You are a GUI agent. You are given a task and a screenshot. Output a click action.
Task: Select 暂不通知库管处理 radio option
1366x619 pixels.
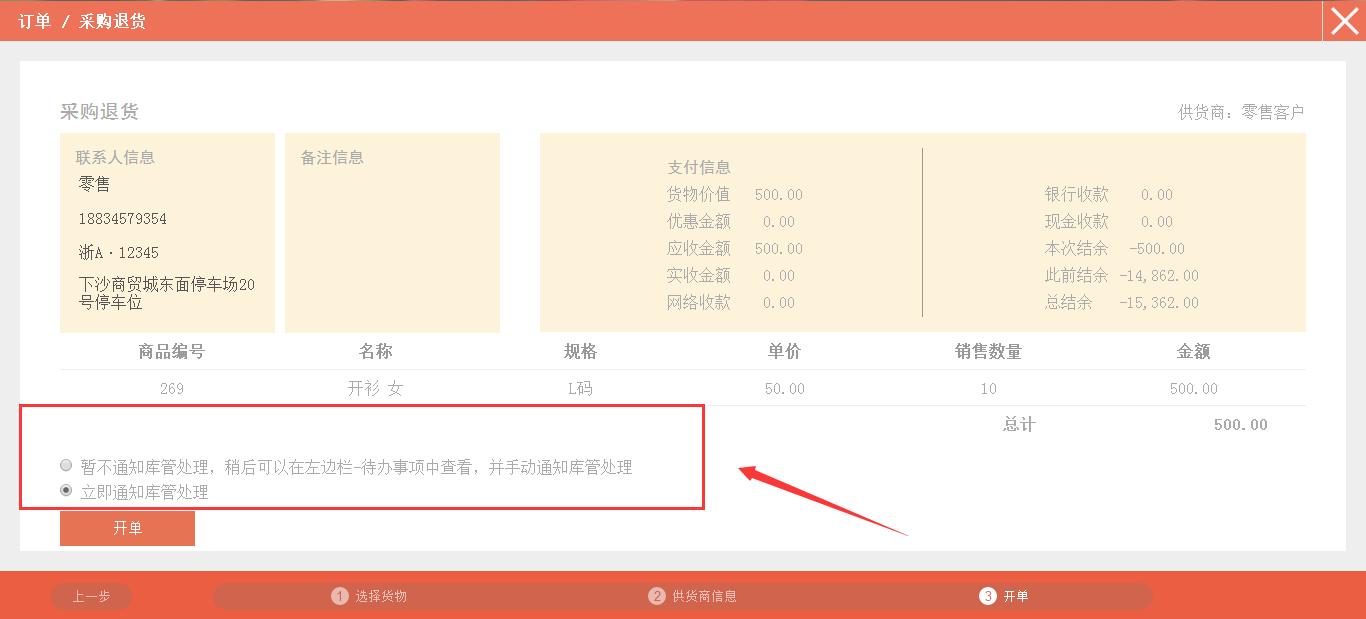click(x=66, y=466)
